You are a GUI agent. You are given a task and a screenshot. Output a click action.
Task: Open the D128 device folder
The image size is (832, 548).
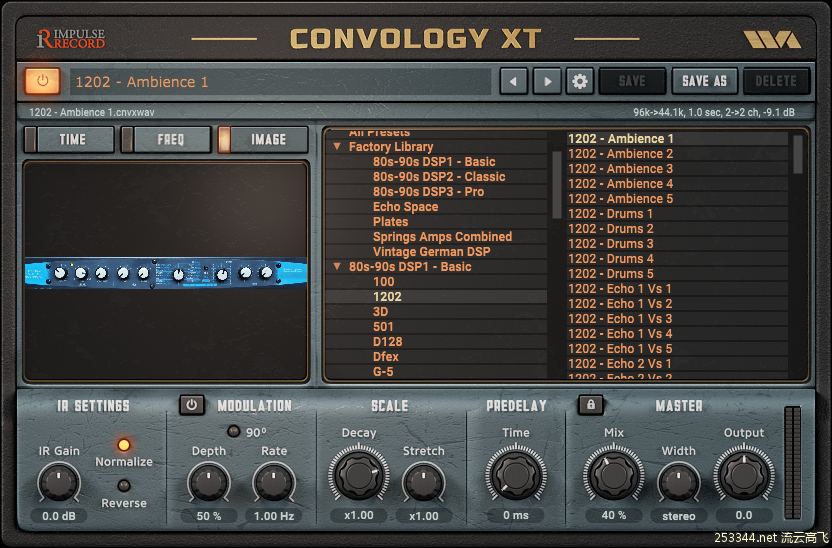tap(387, 342)
